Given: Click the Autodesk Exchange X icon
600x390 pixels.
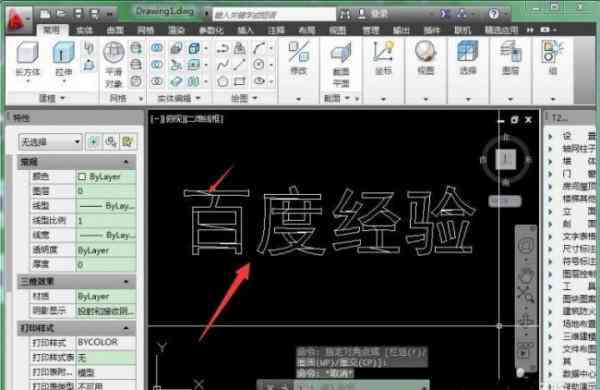Looking at the screenshot, I should [x=444, y=14].
